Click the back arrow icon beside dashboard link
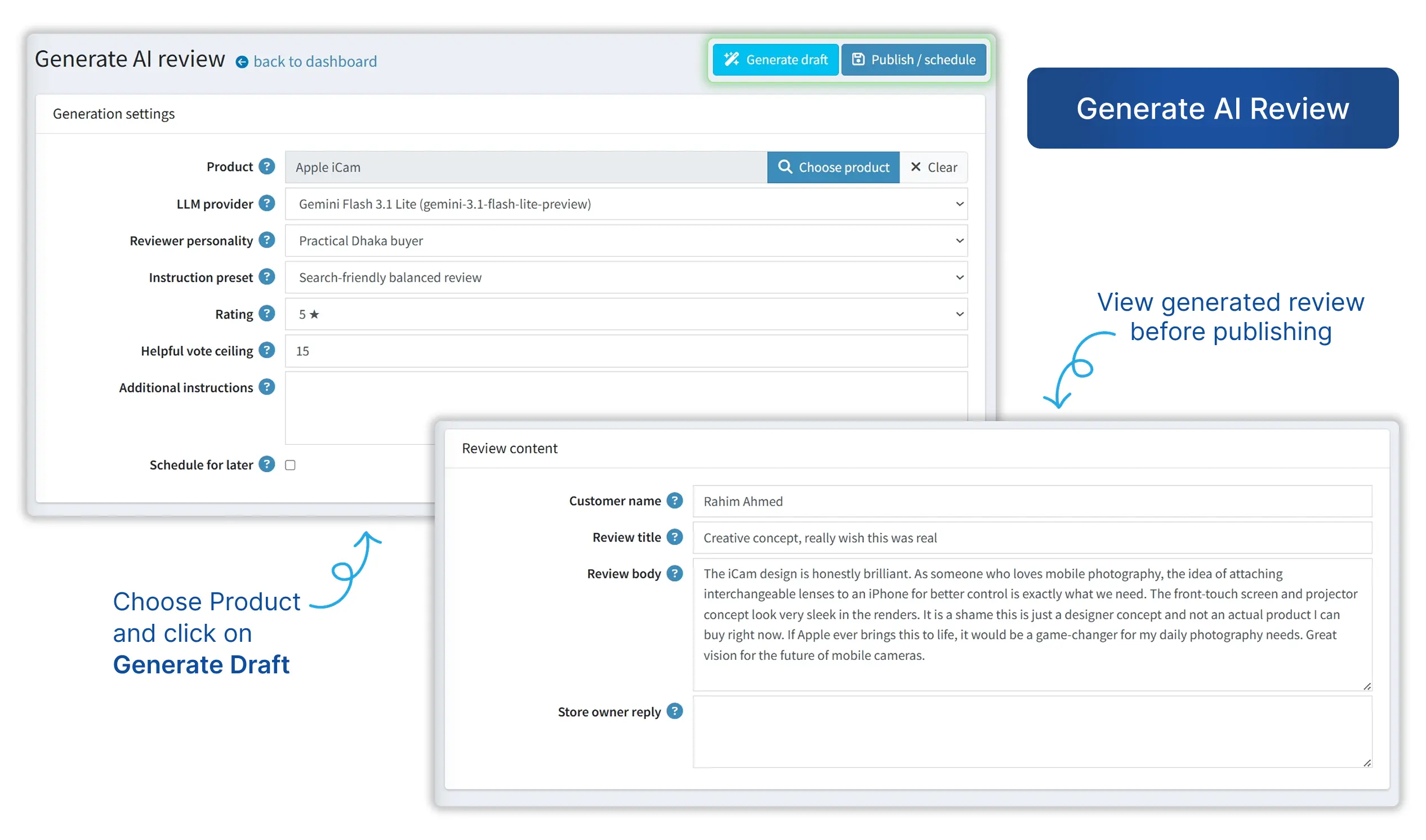Image resolution: width=1426 pixels, height=840 pixels. [x=242, y=62]
